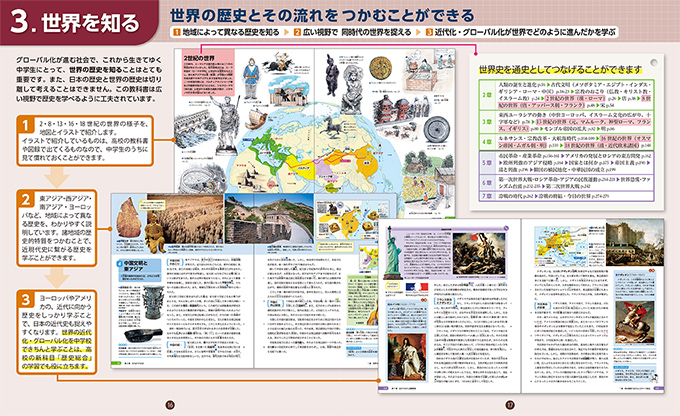
Task: Click the heading '世界の歴史とその流れを つかむことができる'
Action: pos(322,16)
